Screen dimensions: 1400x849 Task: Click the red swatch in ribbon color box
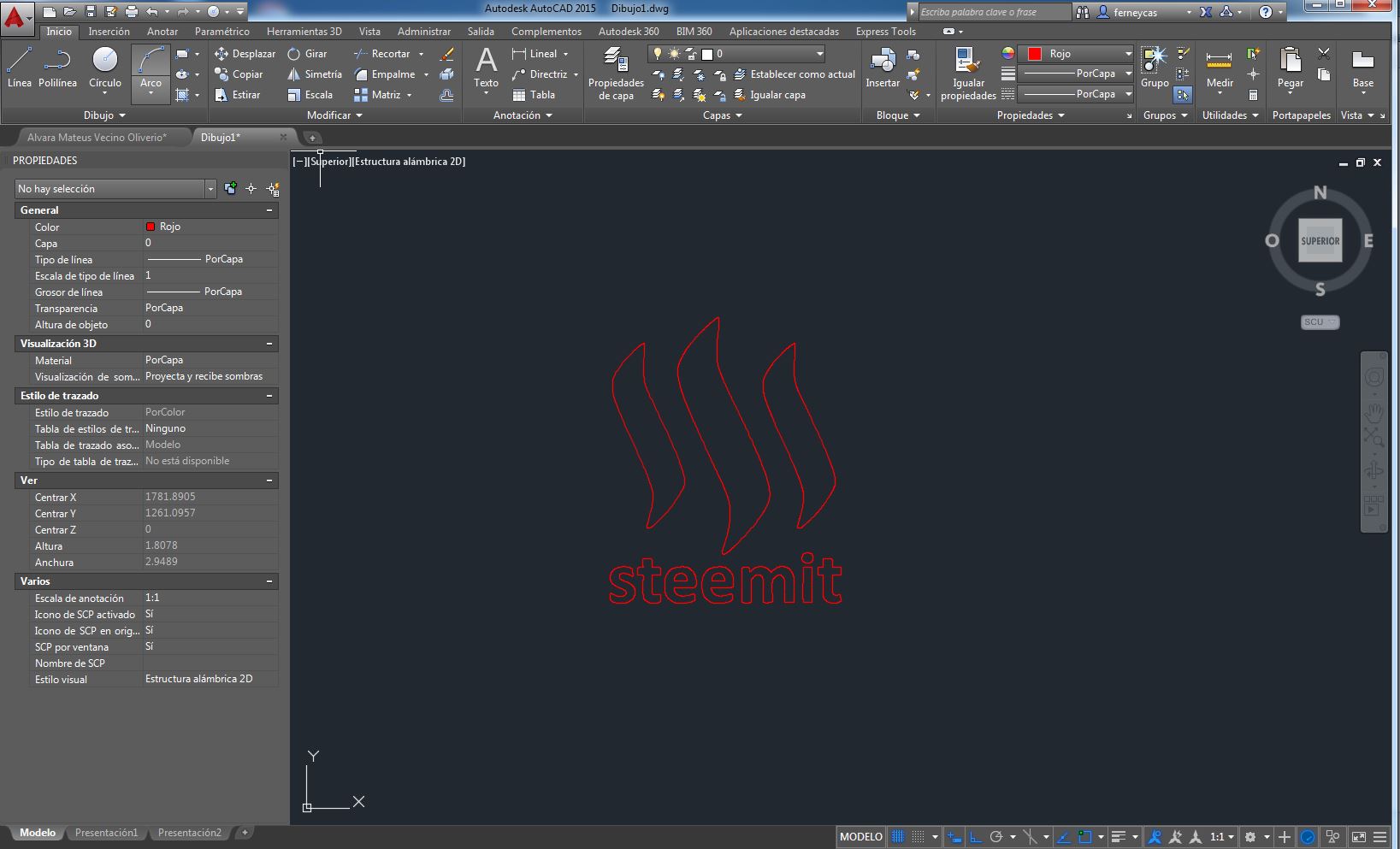(x=1034, y=54)
